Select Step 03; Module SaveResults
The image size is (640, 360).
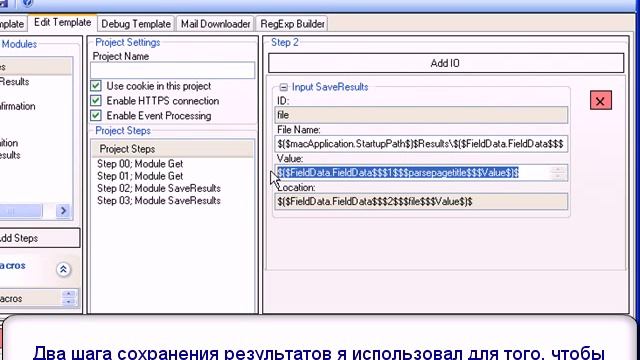point(159,201)
